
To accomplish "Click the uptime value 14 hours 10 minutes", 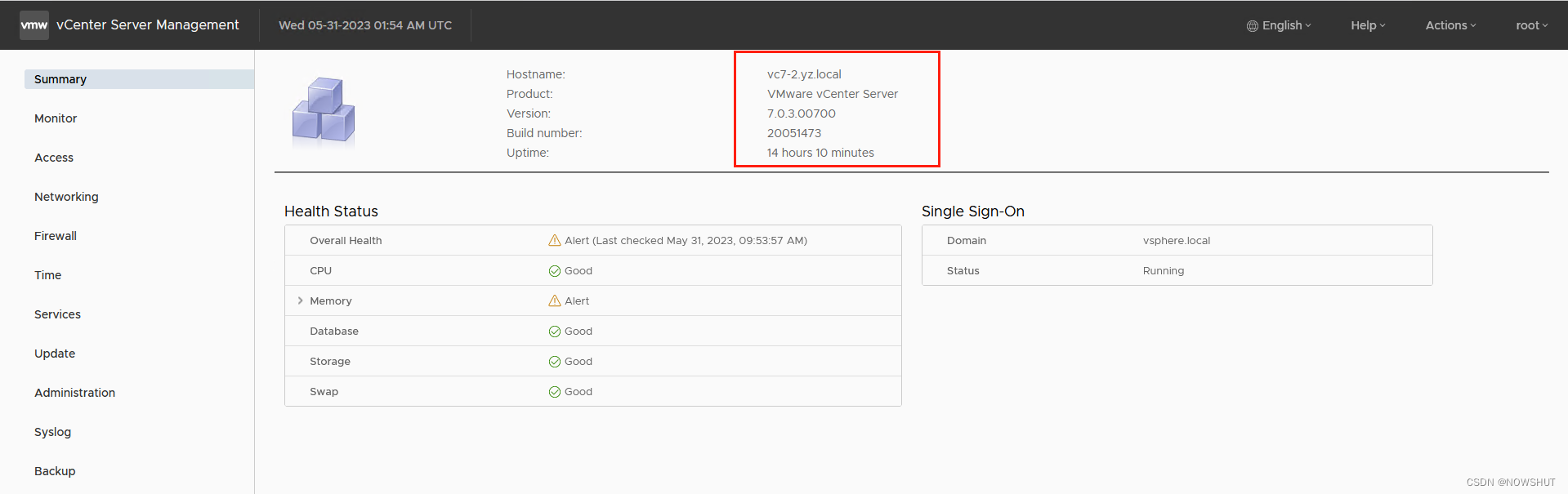I will tap(820, 153).
